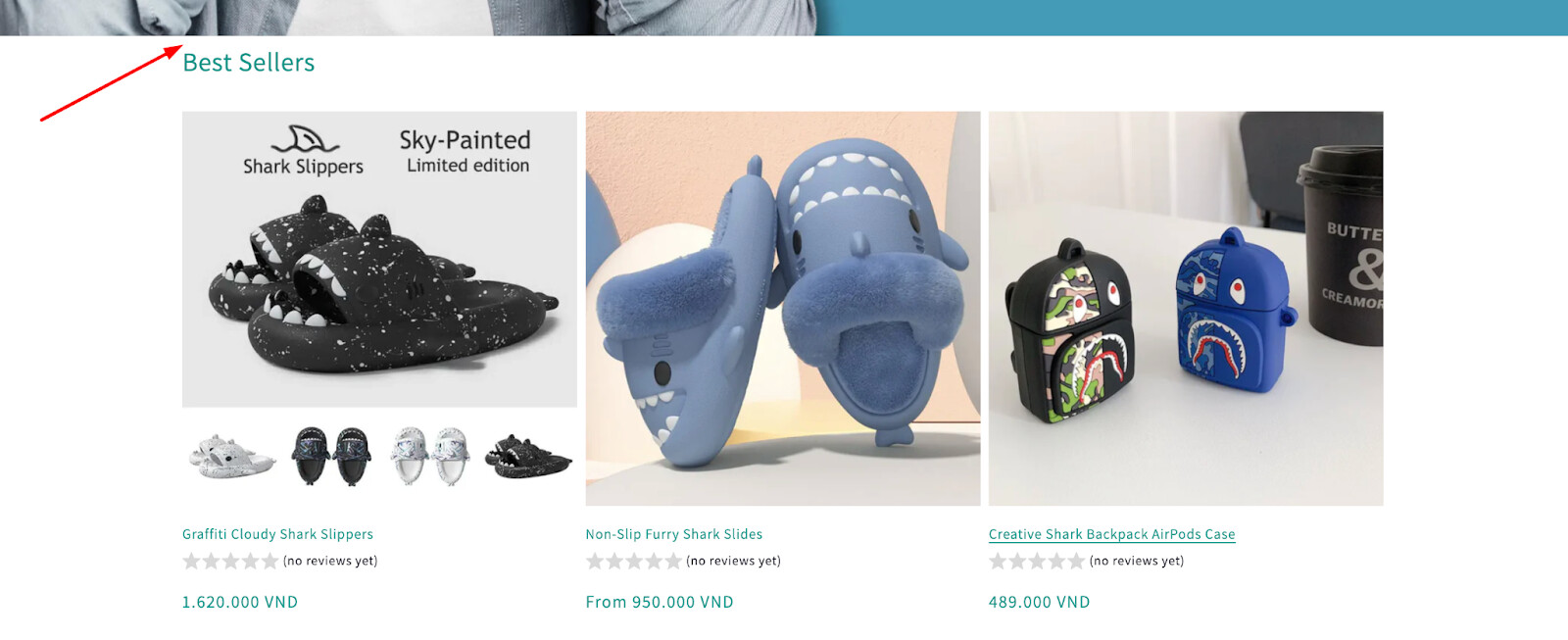Image resolution: width=1568 pixels, height=640 pixels.
Task: Click the star rating under Graffiti Cloudy Slippers
Action: [230, 561]
